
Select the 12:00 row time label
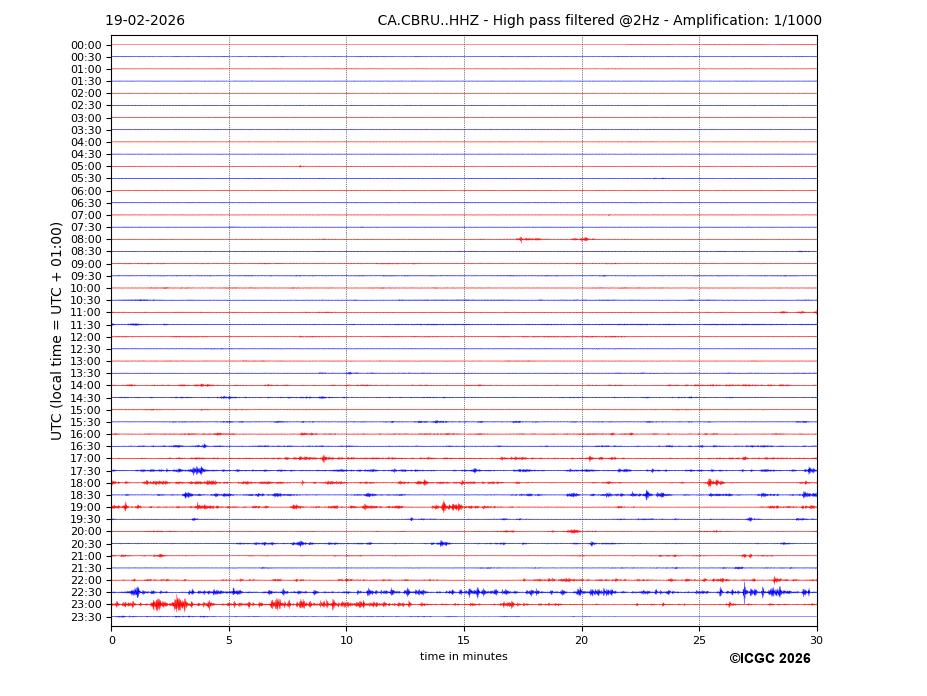point(86,337)
